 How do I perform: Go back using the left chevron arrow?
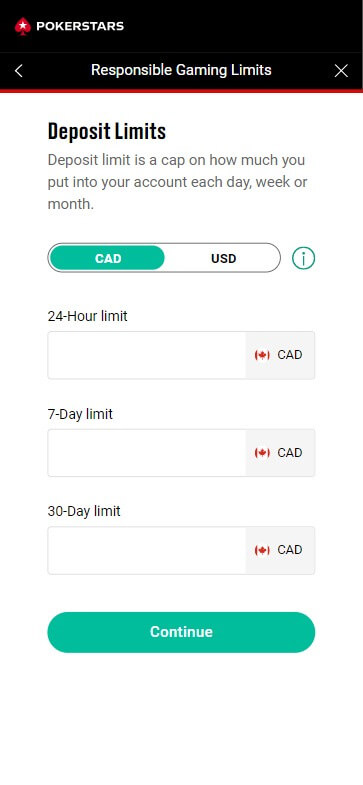point(19,71)
